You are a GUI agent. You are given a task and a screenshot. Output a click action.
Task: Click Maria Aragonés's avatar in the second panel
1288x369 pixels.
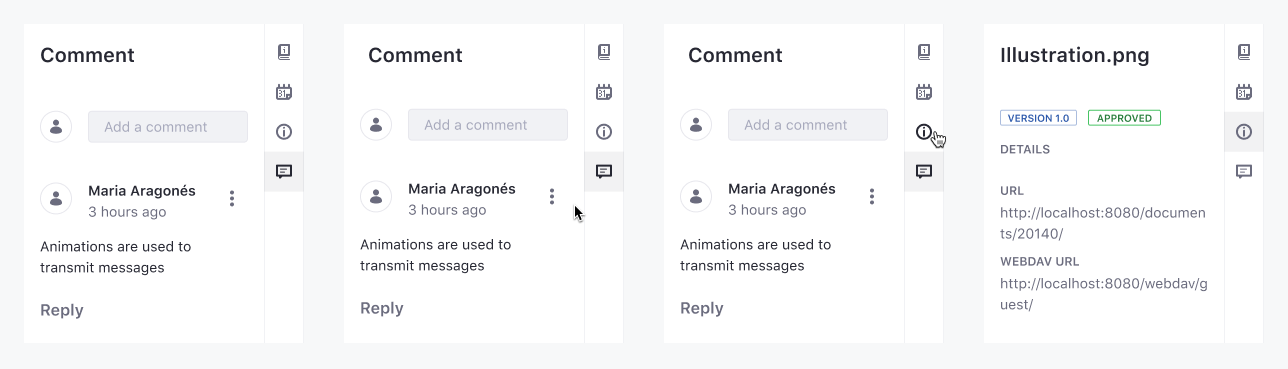point(376,196)
